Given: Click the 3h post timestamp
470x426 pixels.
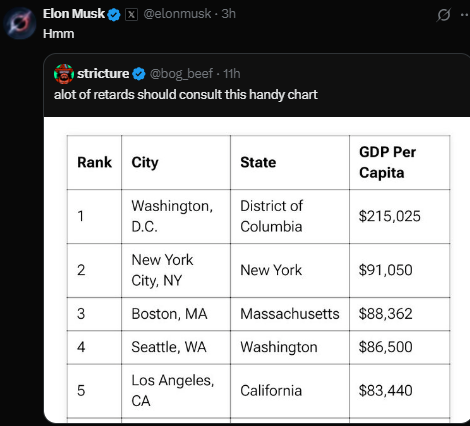Looking at the screenshot, I should (x=229, y=14).
